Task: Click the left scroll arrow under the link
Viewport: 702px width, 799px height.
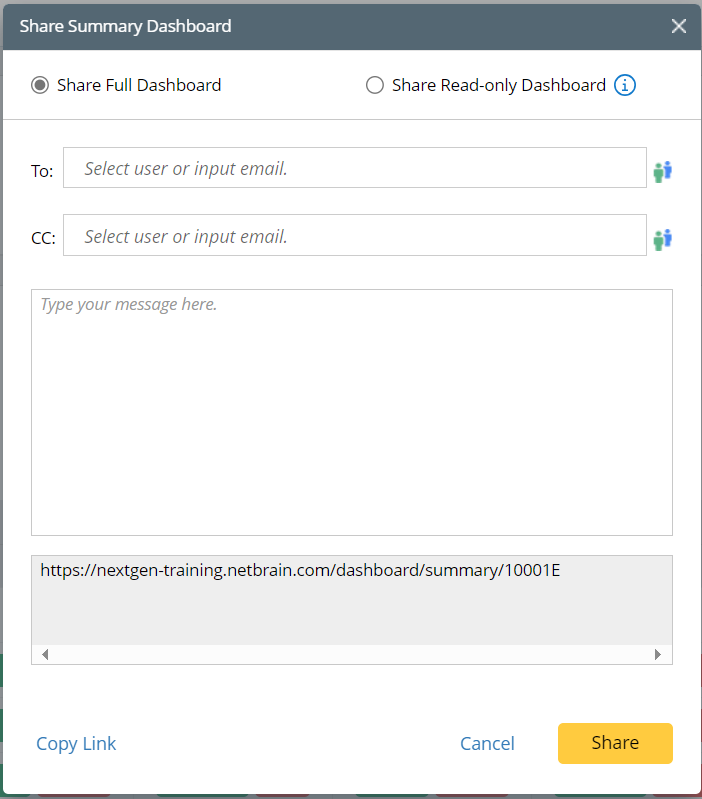Action: [x=45, y=654]
